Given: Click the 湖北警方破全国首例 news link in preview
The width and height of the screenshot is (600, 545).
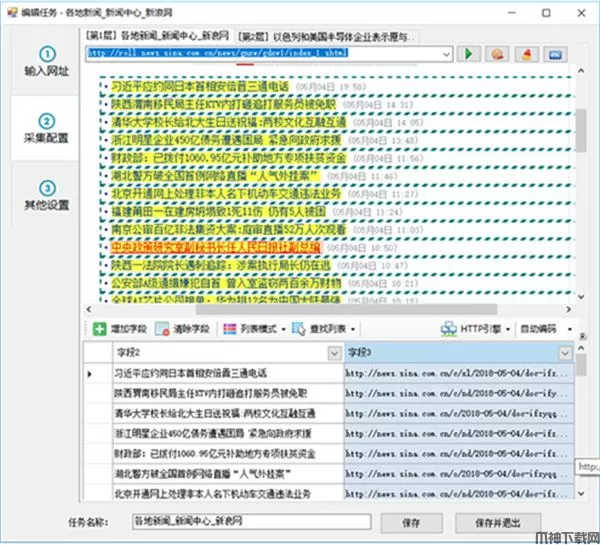Looking at the screenshot, I should point(215,176).
